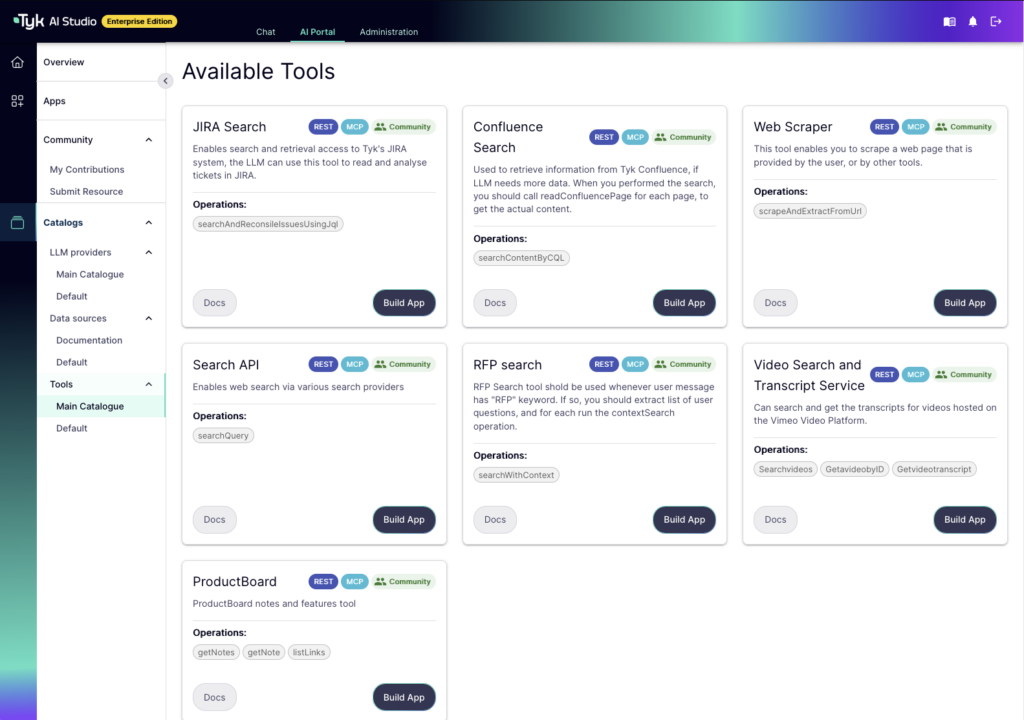The image size is (1024, 720).
Task: Select the catalogs box icon in left rail
Action: tap(18, 223)
